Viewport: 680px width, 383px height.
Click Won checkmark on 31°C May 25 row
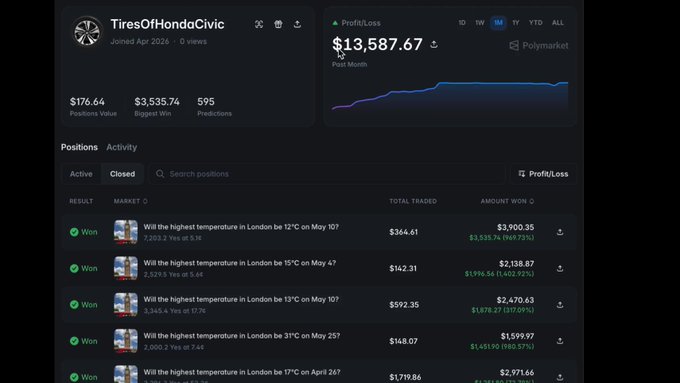pyautogui.click(x=74, y=341)
